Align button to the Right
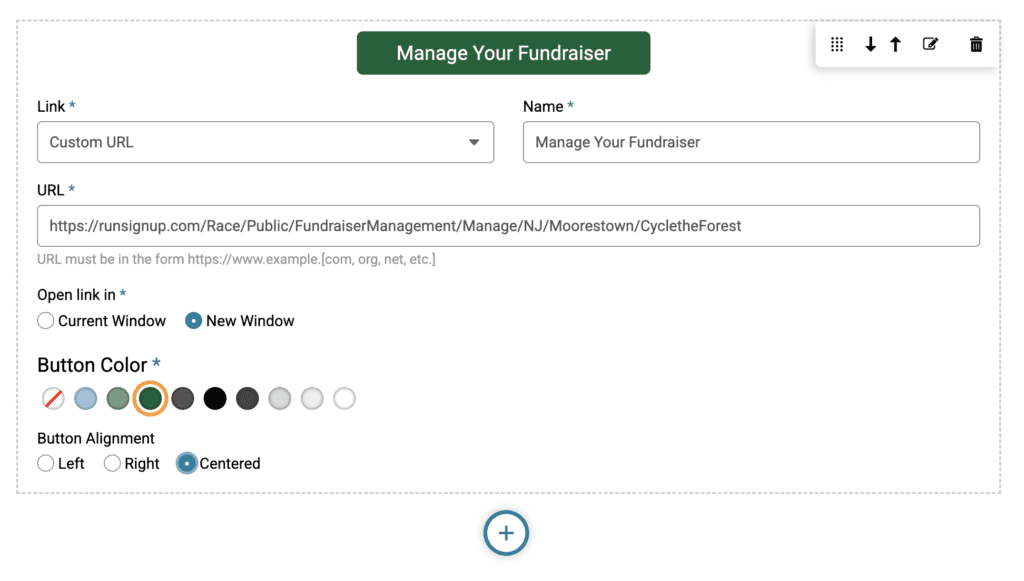 [112, 463]
